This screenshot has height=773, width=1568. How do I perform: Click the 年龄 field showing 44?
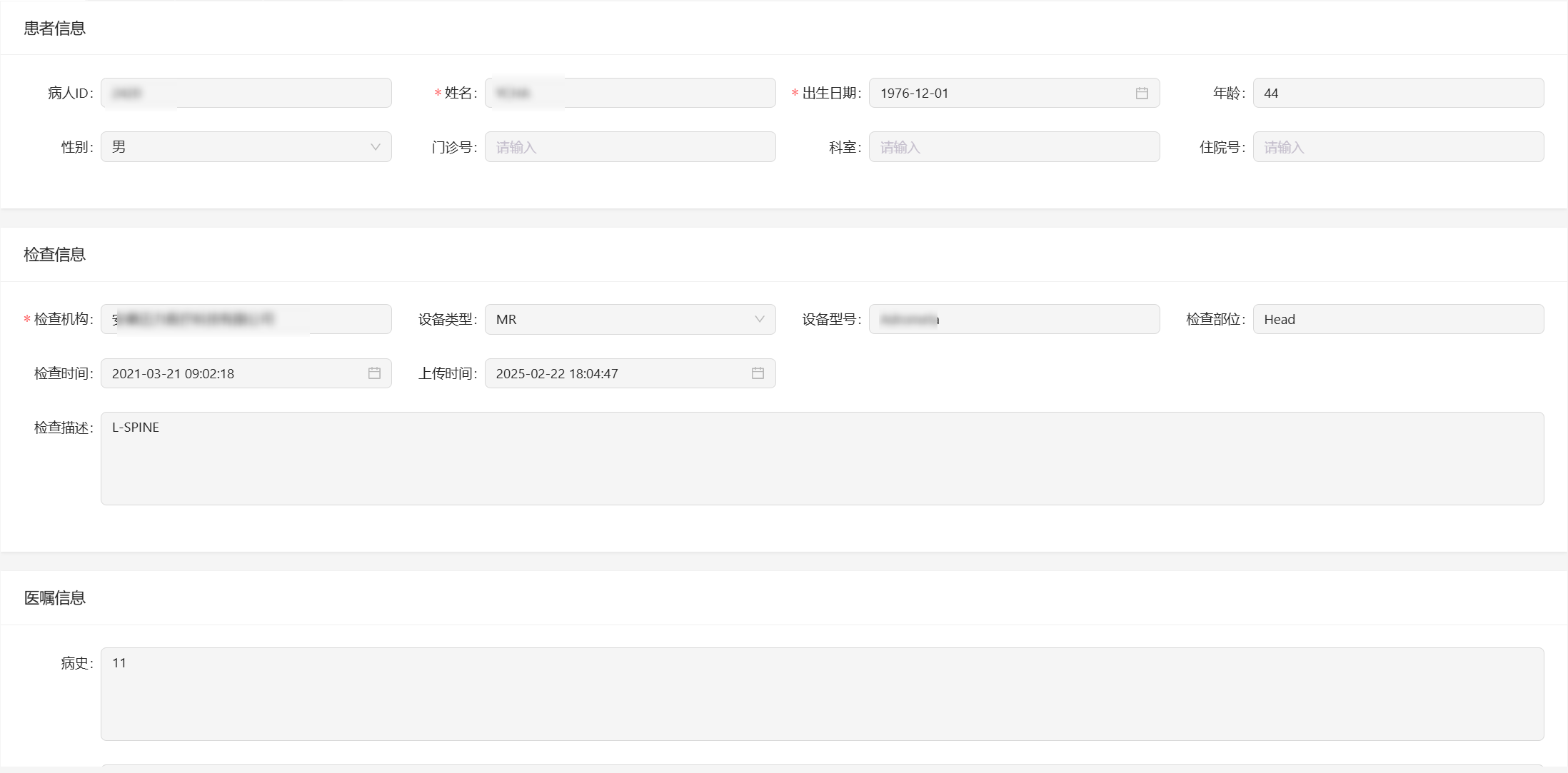pos(1397,94)
